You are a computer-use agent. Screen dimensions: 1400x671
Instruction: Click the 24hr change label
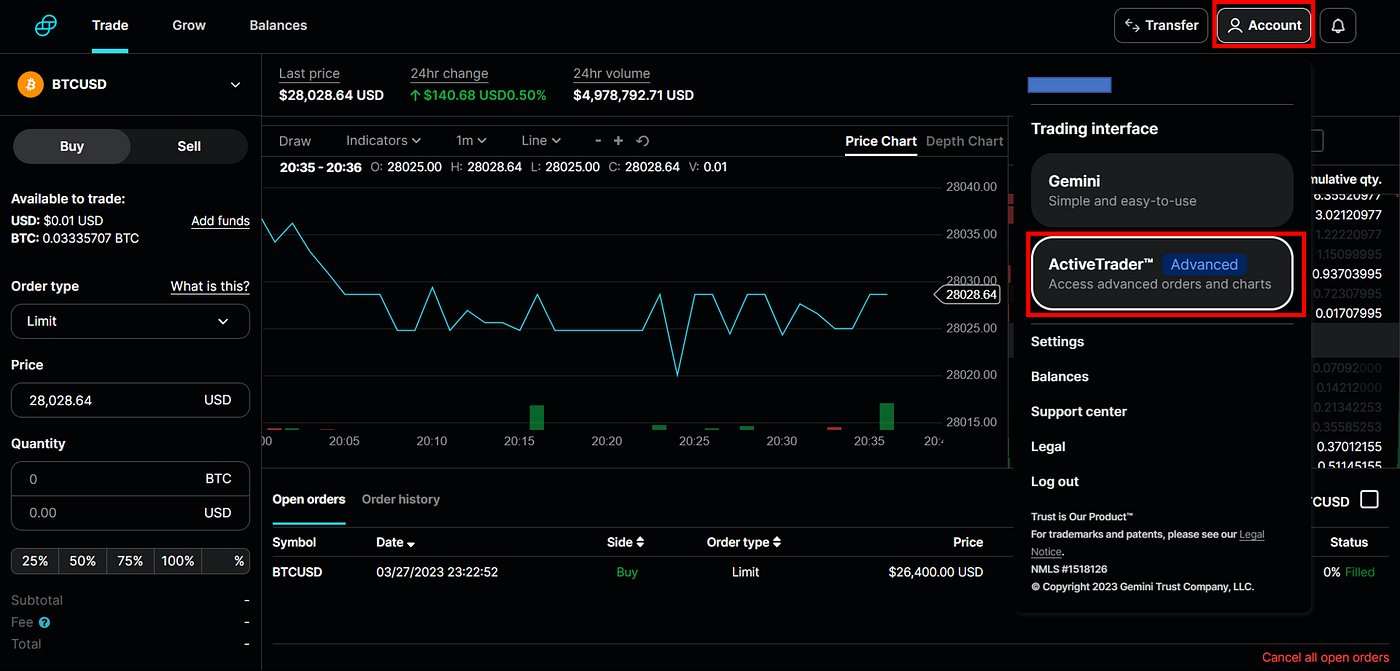tap(449, 73)
